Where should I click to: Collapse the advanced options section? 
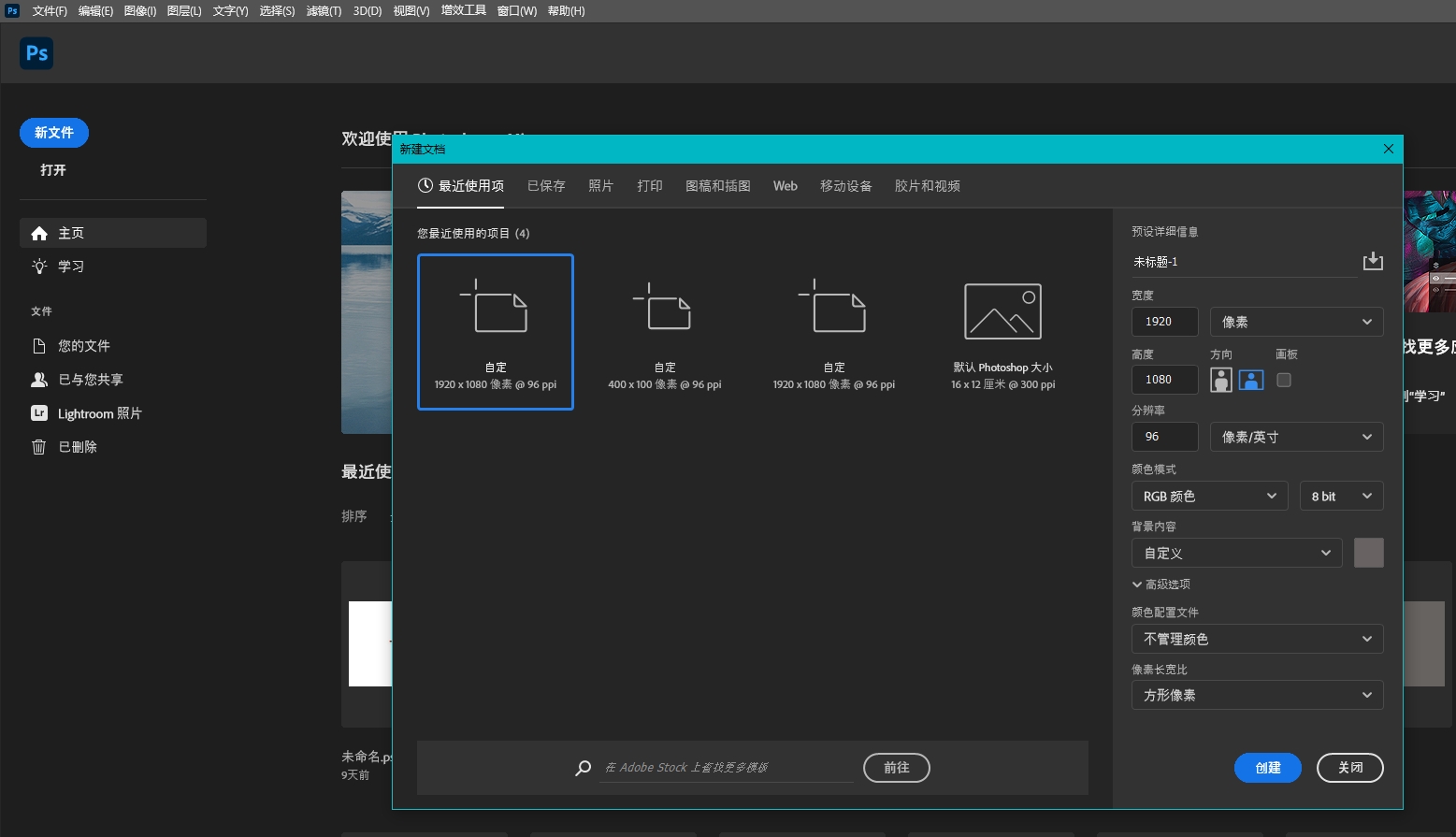pos(1160,584)
